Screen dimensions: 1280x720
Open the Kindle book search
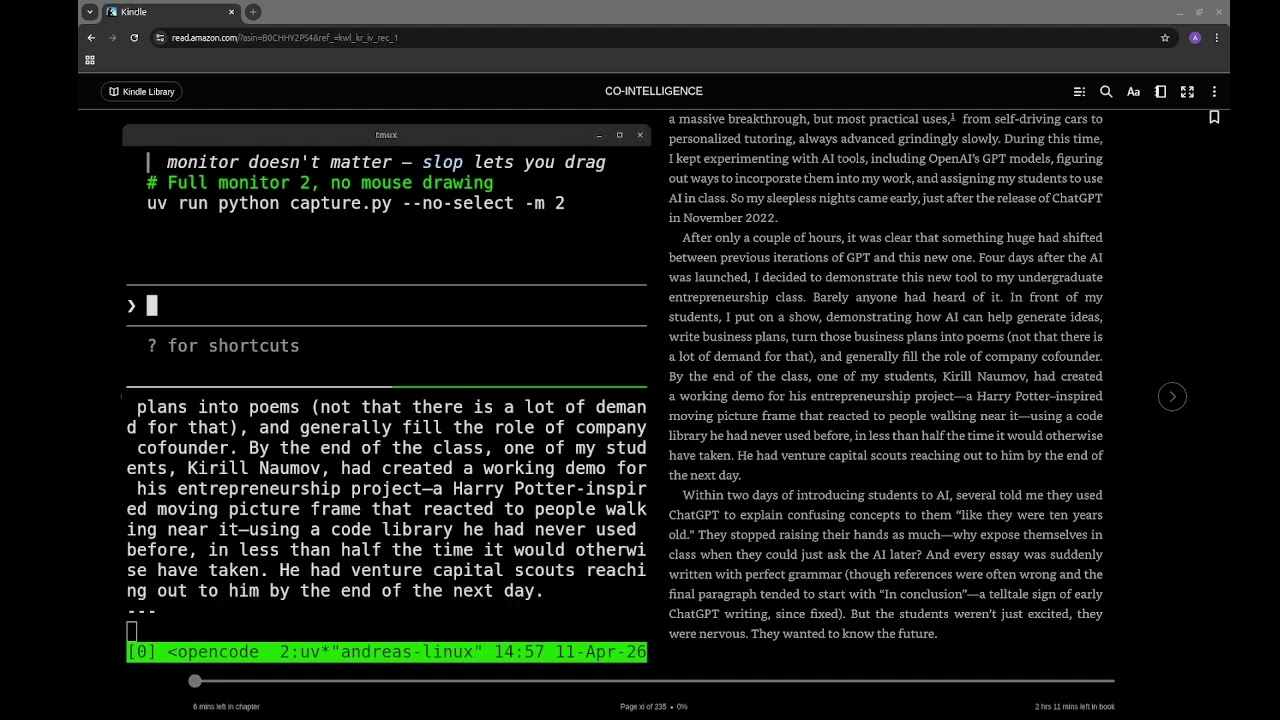(x=1106, y=91)
